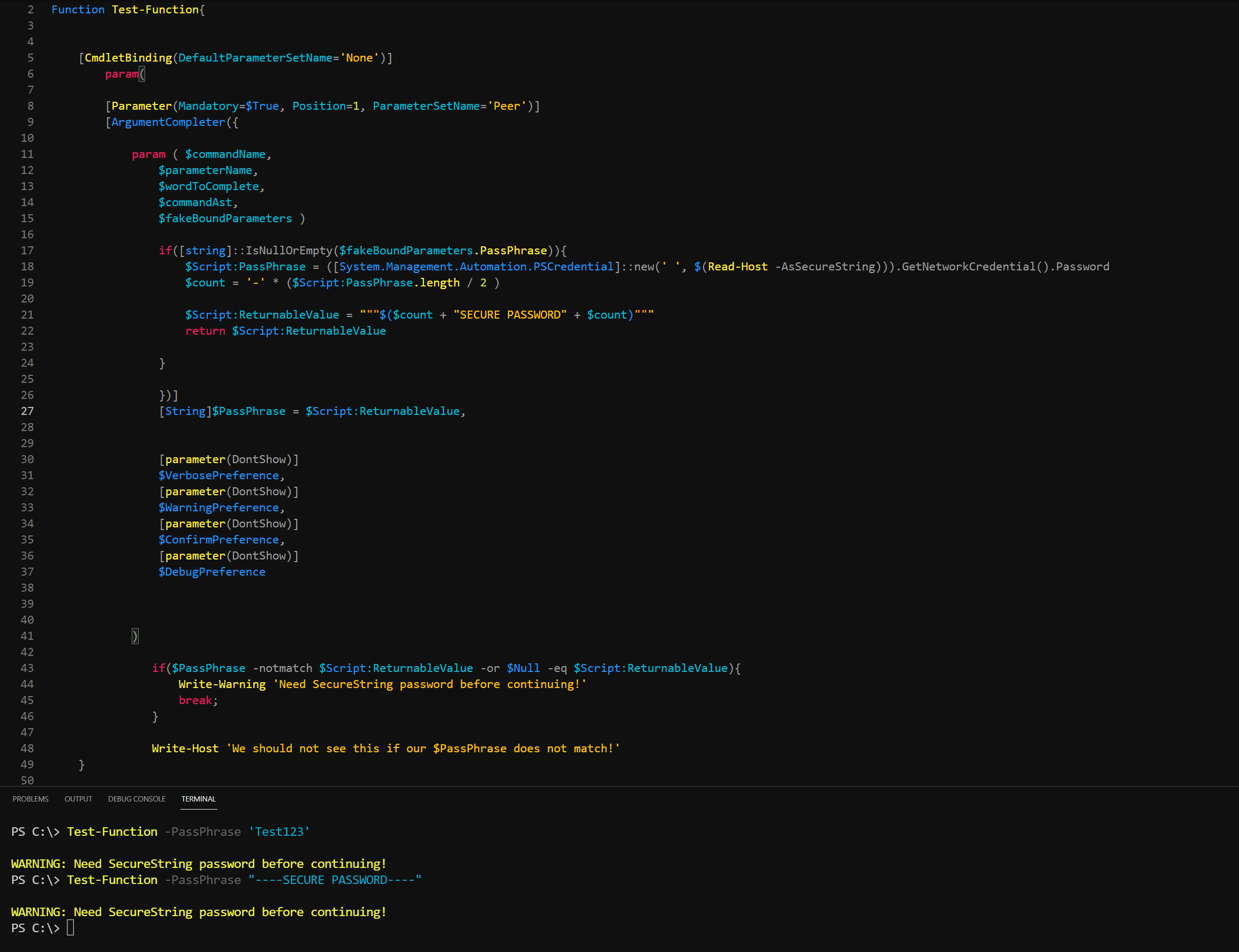The image size is (1239, 952).
Task: Click the '$commandAst' variable
Action: coord(195,202)
